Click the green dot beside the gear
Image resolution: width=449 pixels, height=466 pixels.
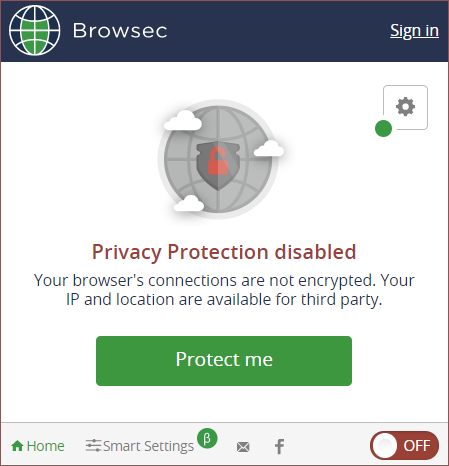(x=383, y=128)
